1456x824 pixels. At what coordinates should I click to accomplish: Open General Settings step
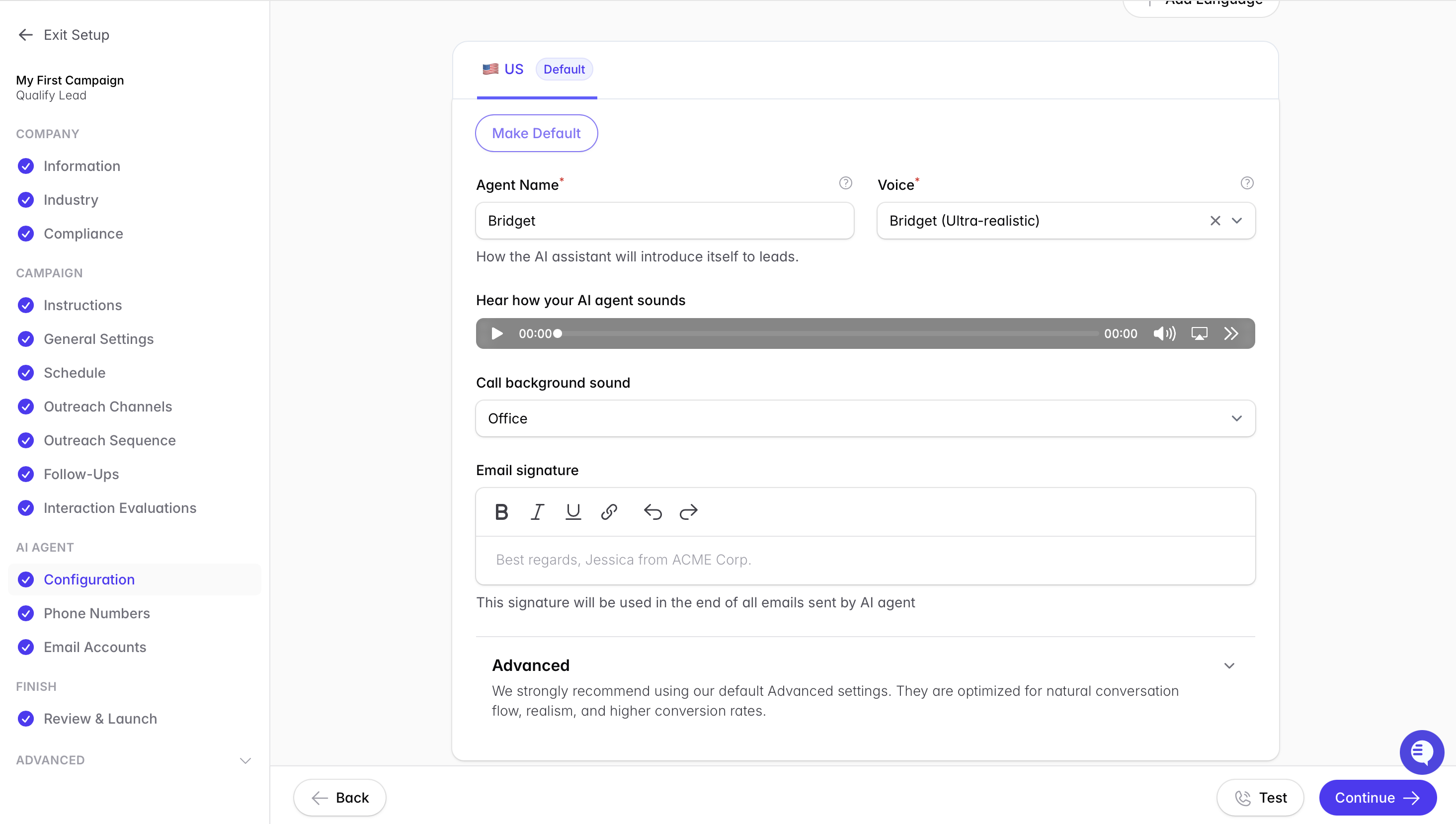98,339
